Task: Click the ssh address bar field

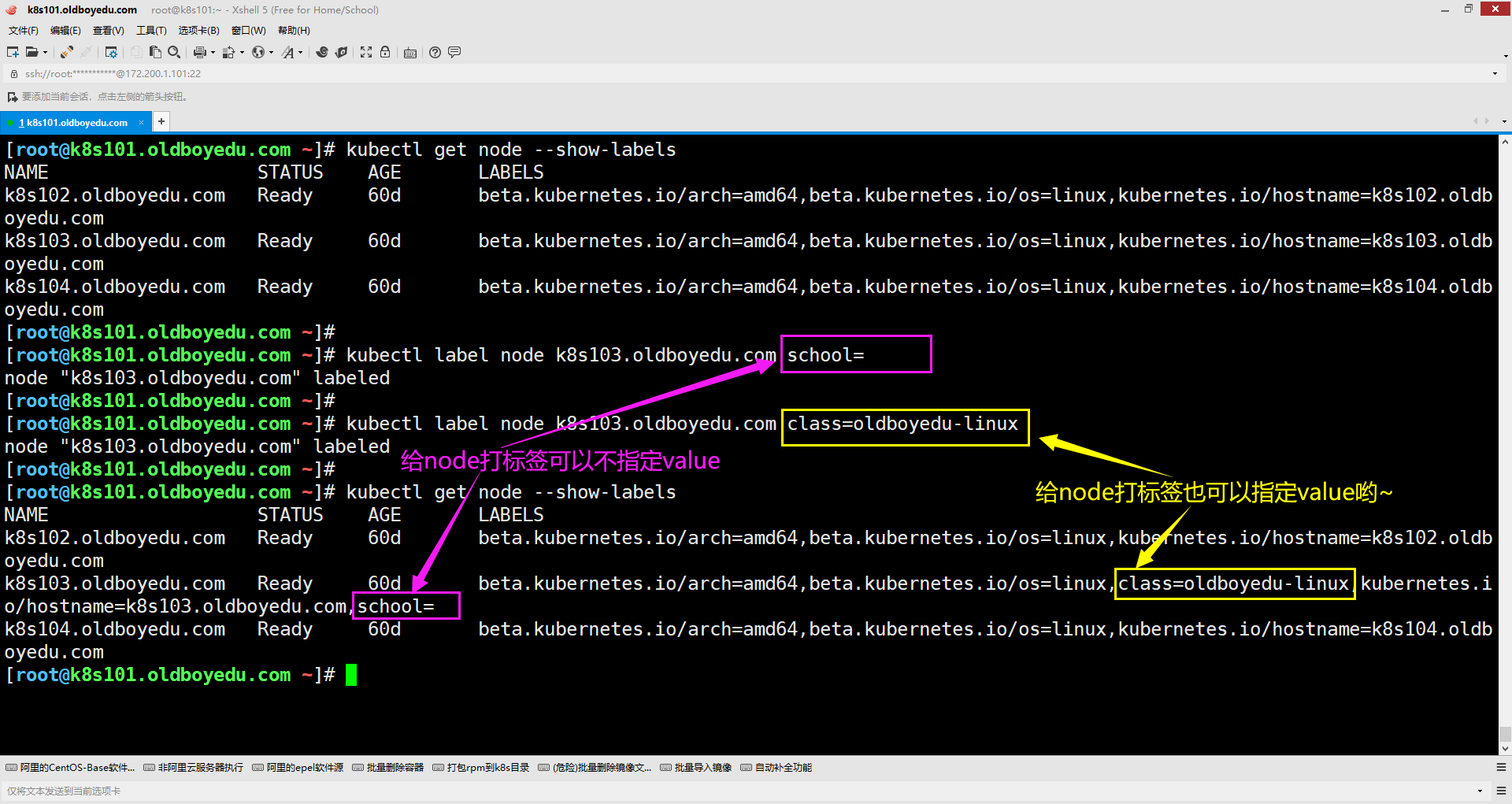Action: (709, 74)
